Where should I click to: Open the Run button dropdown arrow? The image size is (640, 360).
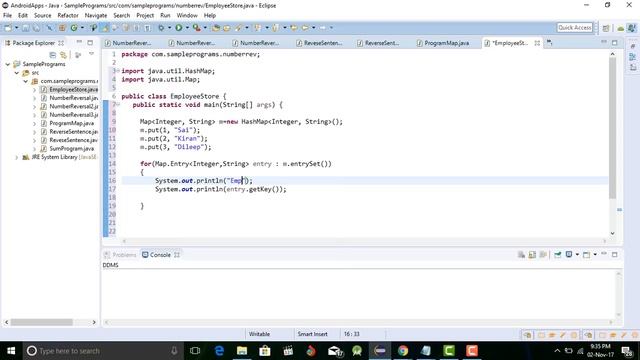click(x=187, y=28)
